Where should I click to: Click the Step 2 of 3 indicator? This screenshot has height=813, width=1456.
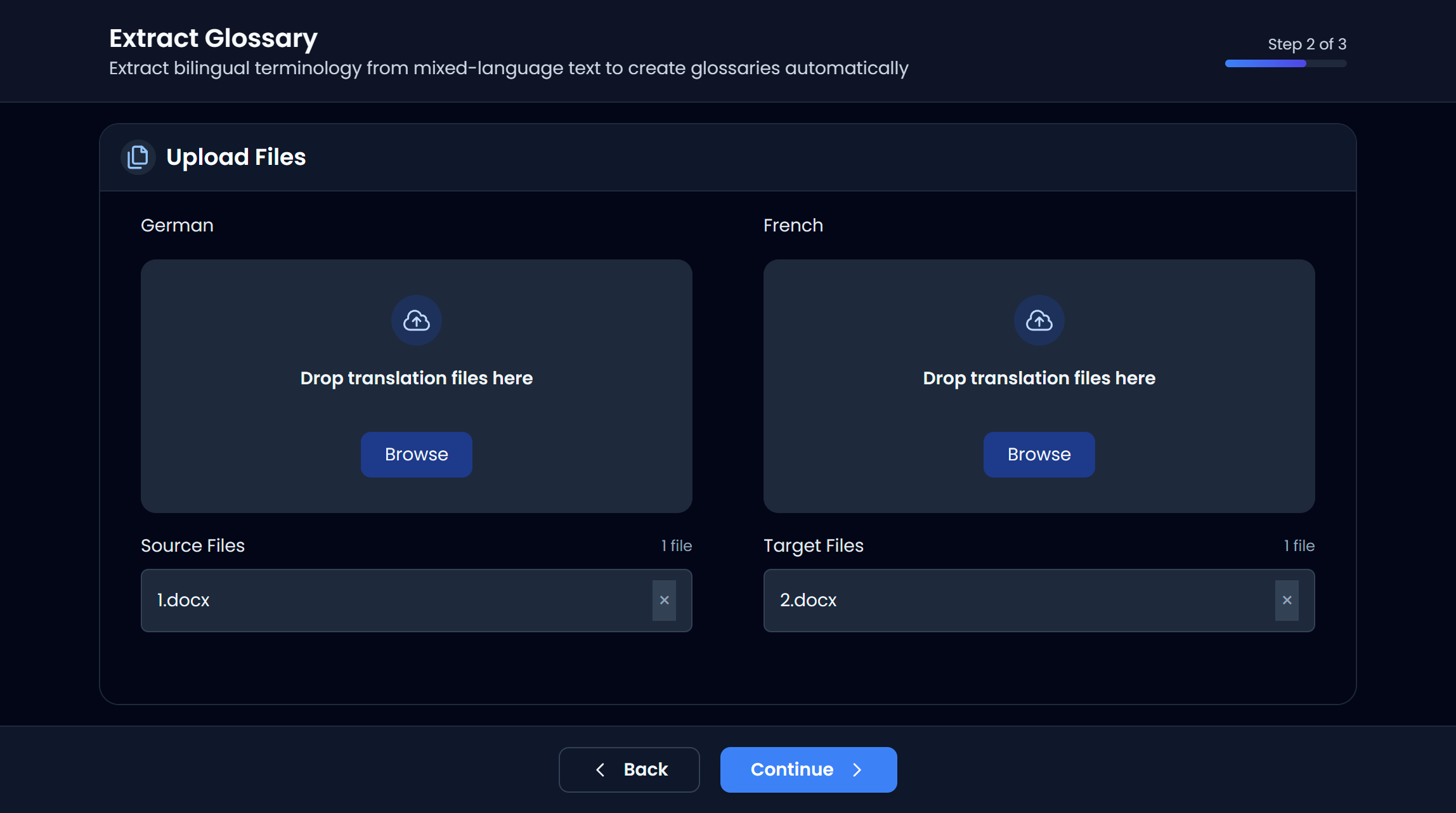pyautogui.click(x=1307, y=44)
